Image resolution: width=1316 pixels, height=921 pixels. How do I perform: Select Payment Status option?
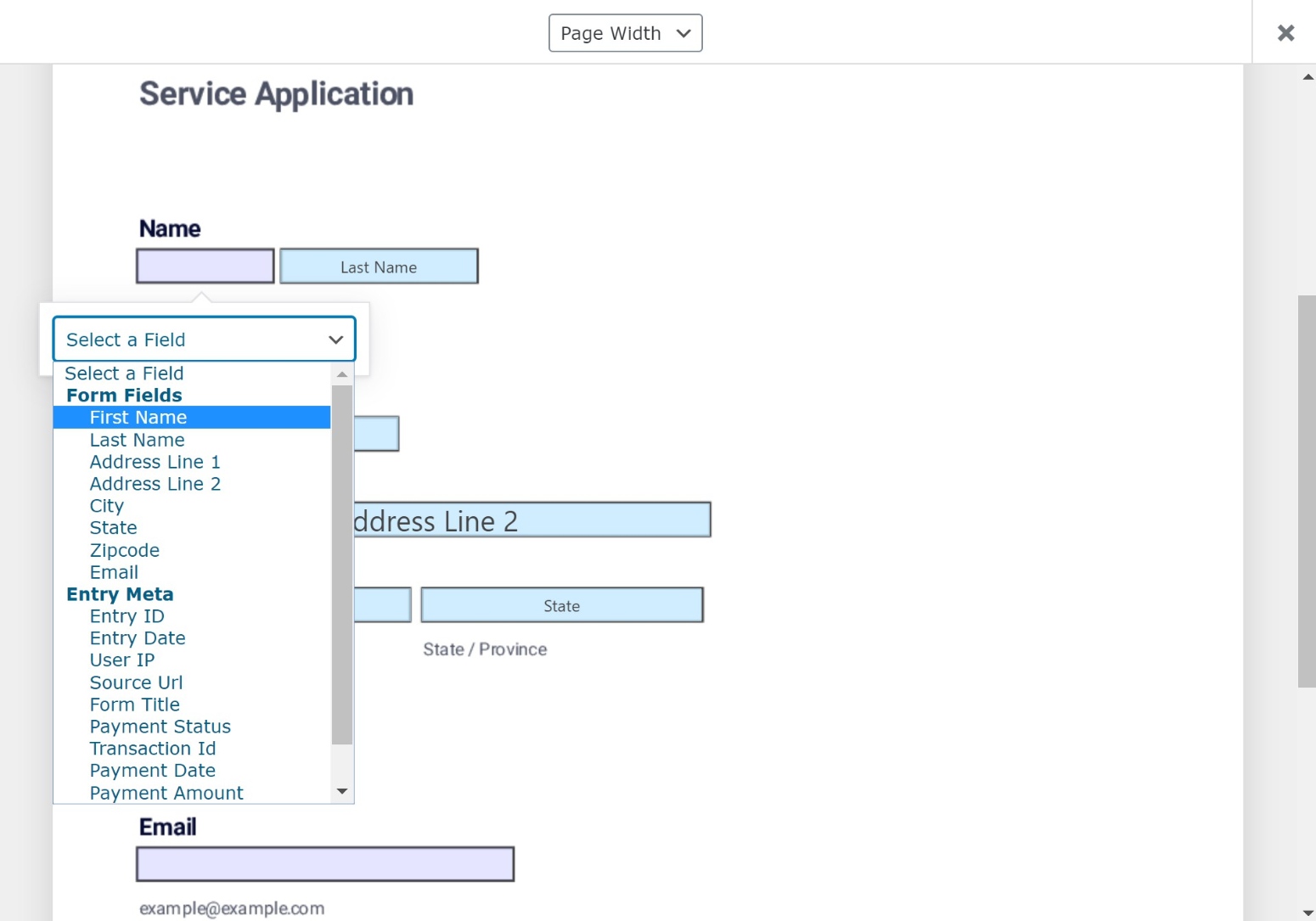(160, 727)
